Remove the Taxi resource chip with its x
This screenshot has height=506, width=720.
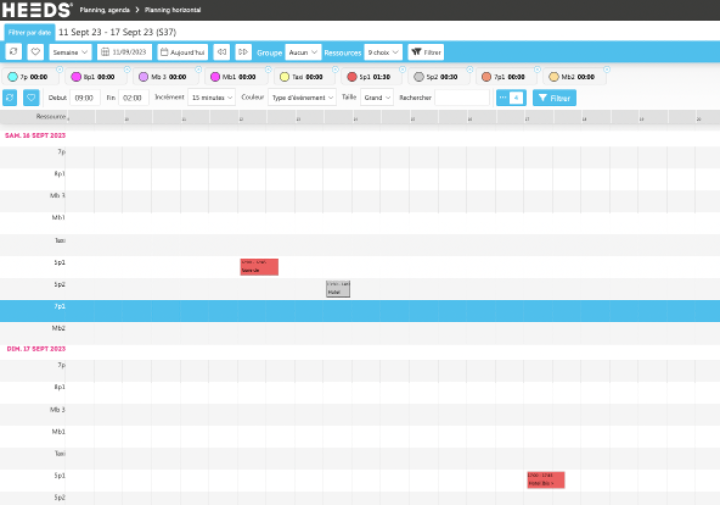click(x=335, y=69)
